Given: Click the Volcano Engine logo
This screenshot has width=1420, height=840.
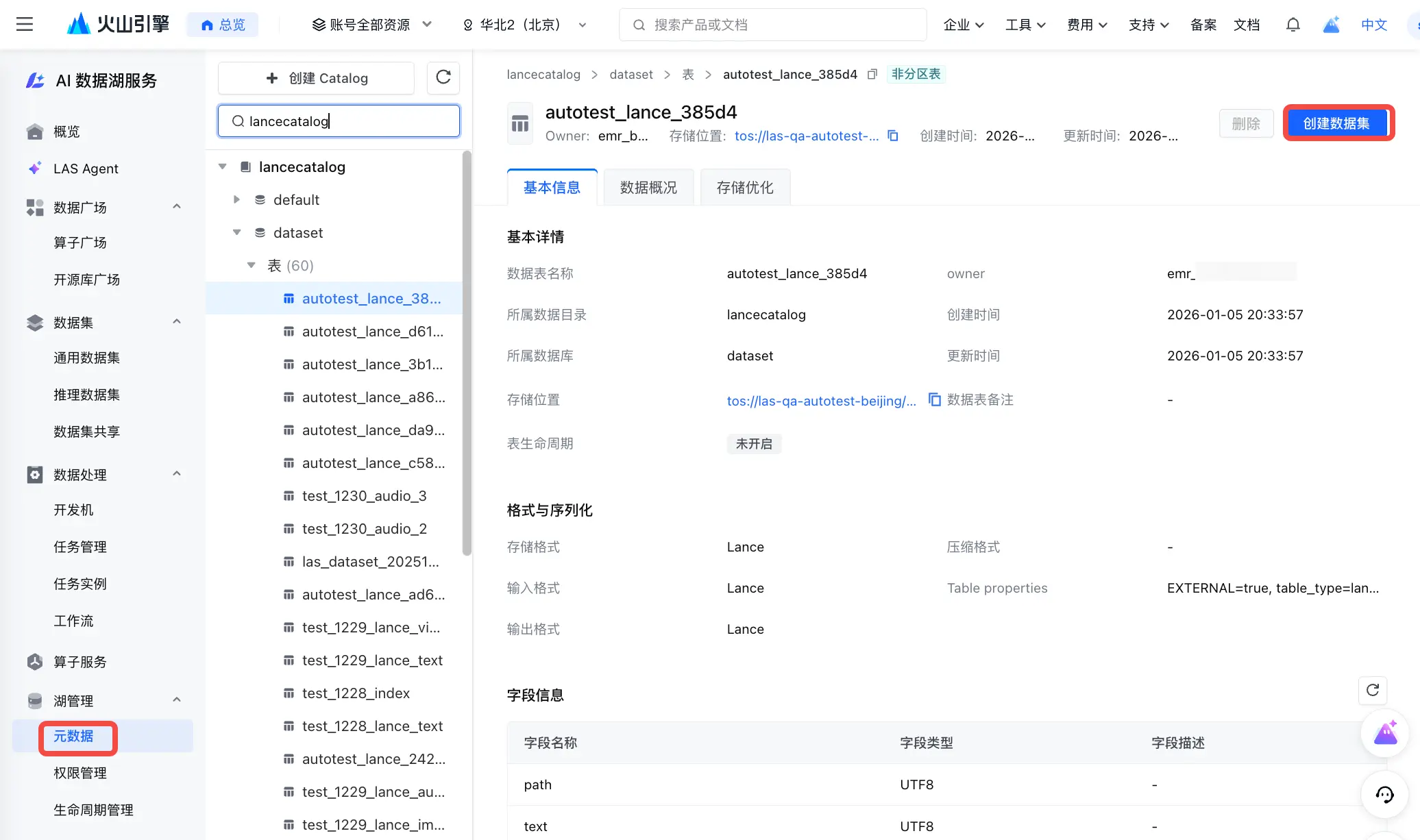Looking at the screenshot, I should click(x=118, y=25).
